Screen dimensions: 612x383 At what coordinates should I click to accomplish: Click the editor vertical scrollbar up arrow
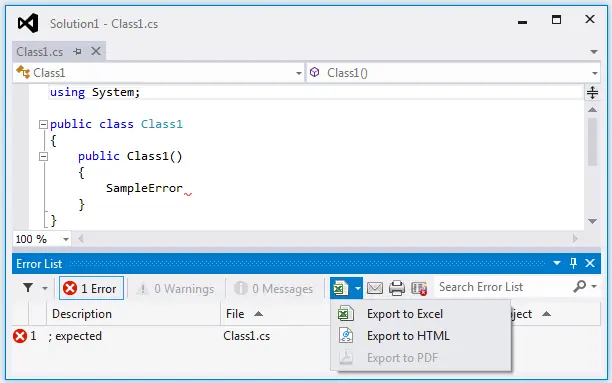click(x=592, y=110)
